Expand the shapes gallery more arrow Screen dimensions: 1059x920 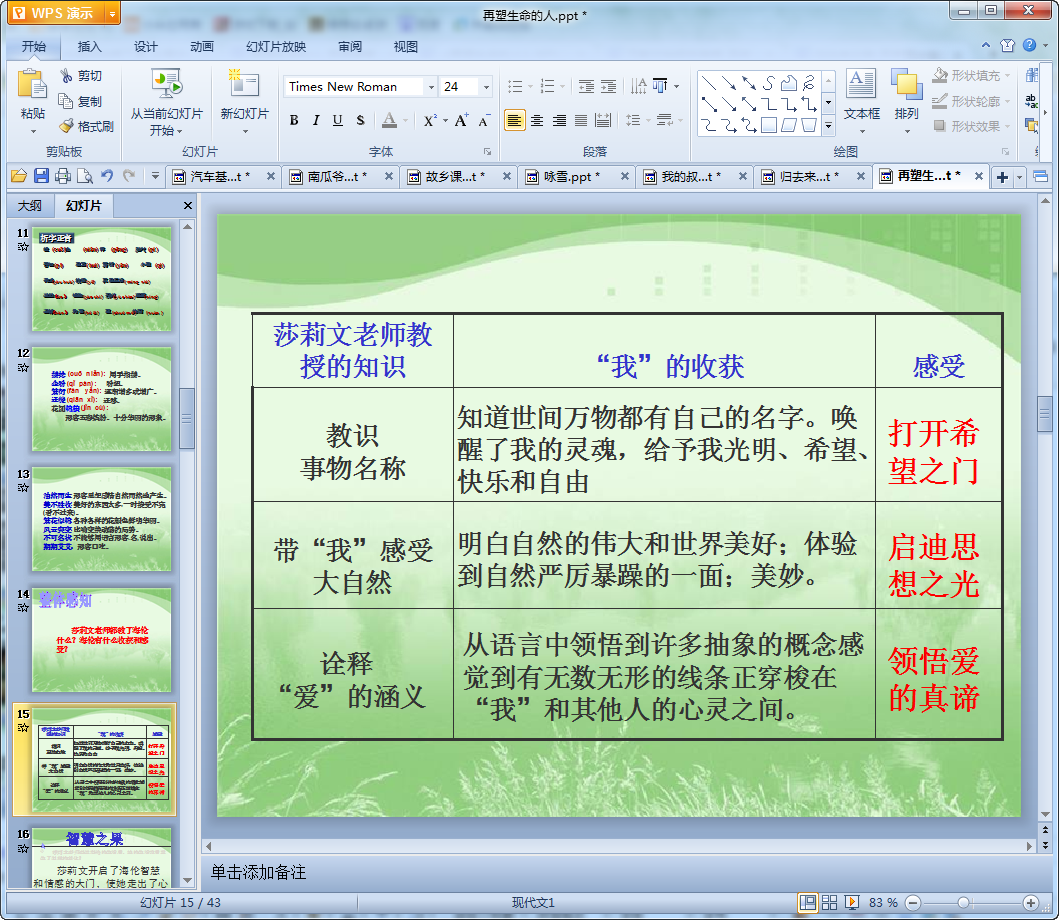(828, 126)
